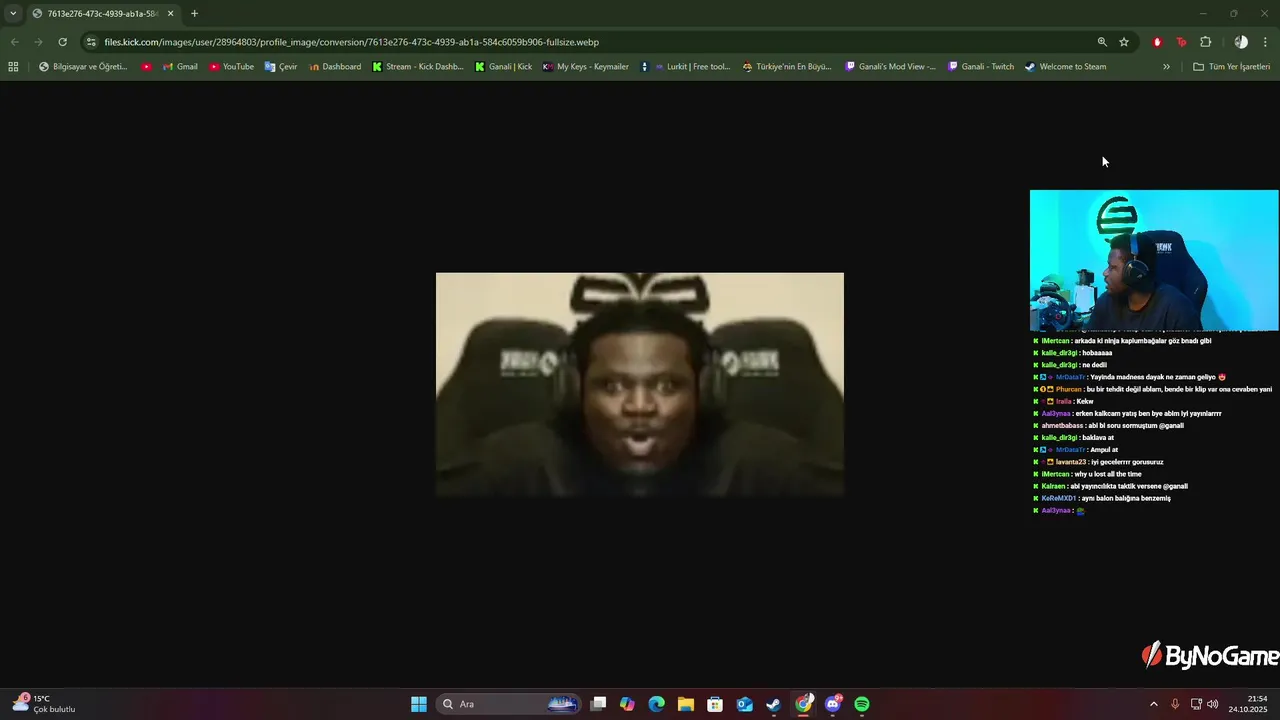Open a new browser tab

[x=194, y=13]
